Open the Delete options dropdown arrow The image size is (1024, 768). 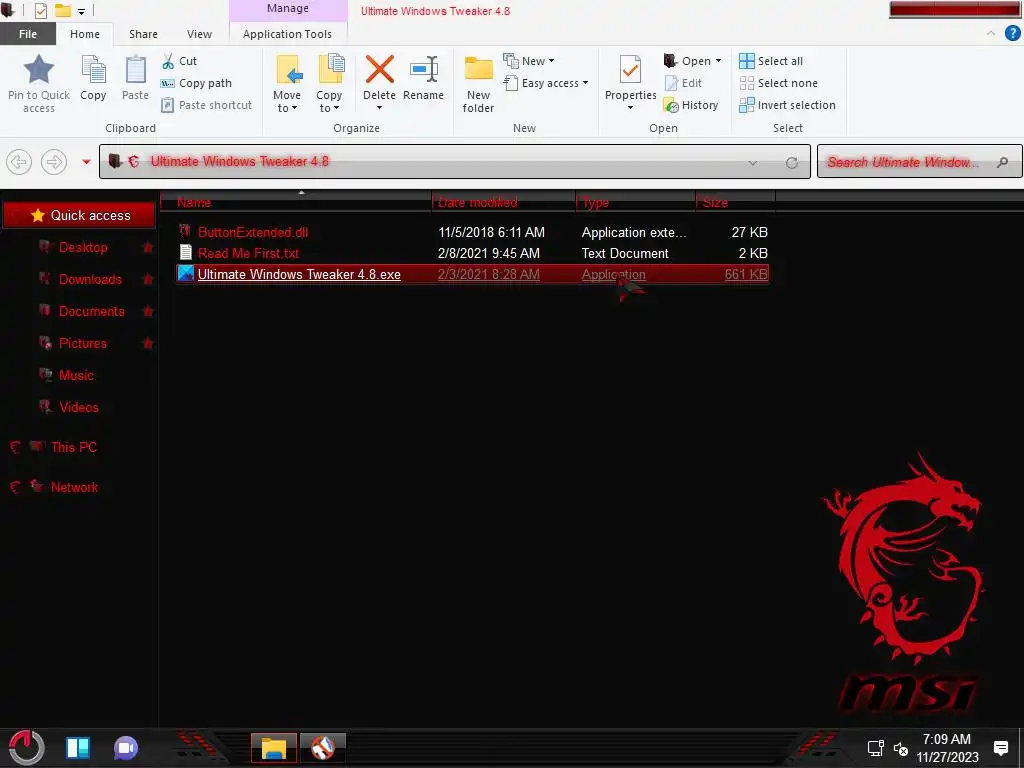point(379,108)
